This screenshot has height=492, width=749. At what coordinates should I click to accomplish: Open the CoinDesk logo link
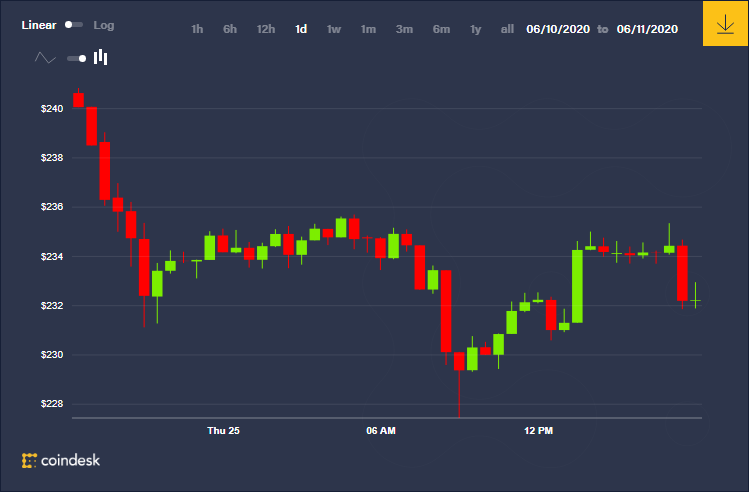pos(61,460)
